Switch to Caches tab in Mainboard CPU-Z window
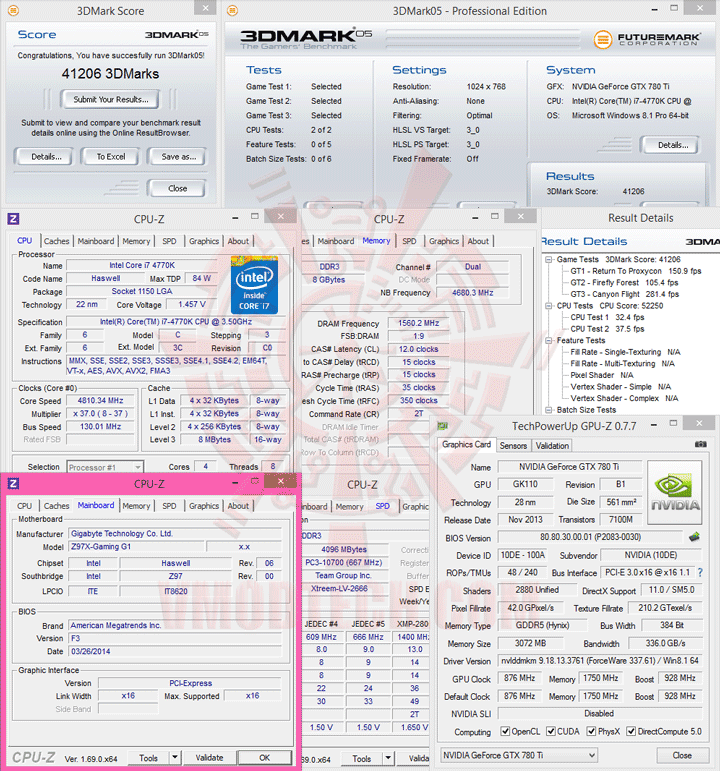The height and width of the screenshot is (771, 720). pos(57,505)
